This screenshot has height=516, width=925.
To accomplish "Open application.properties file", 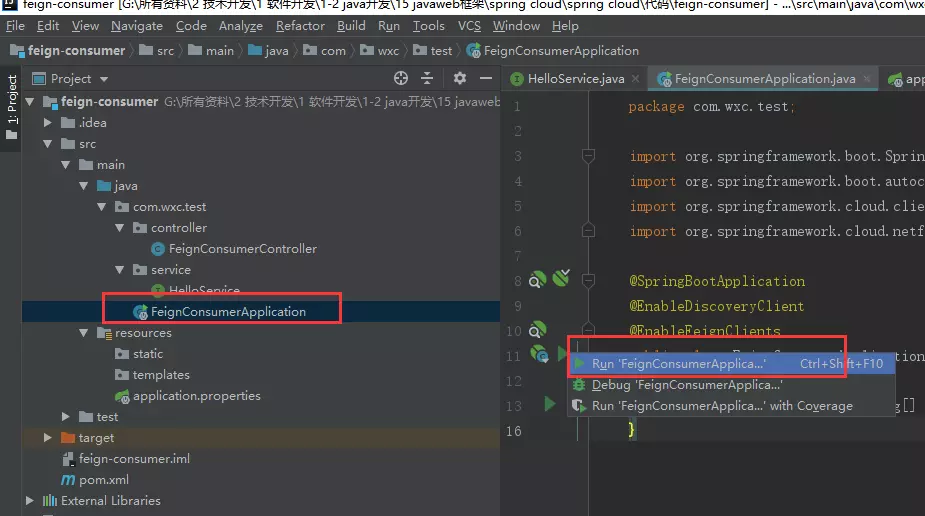I will [x=188, y=396].
